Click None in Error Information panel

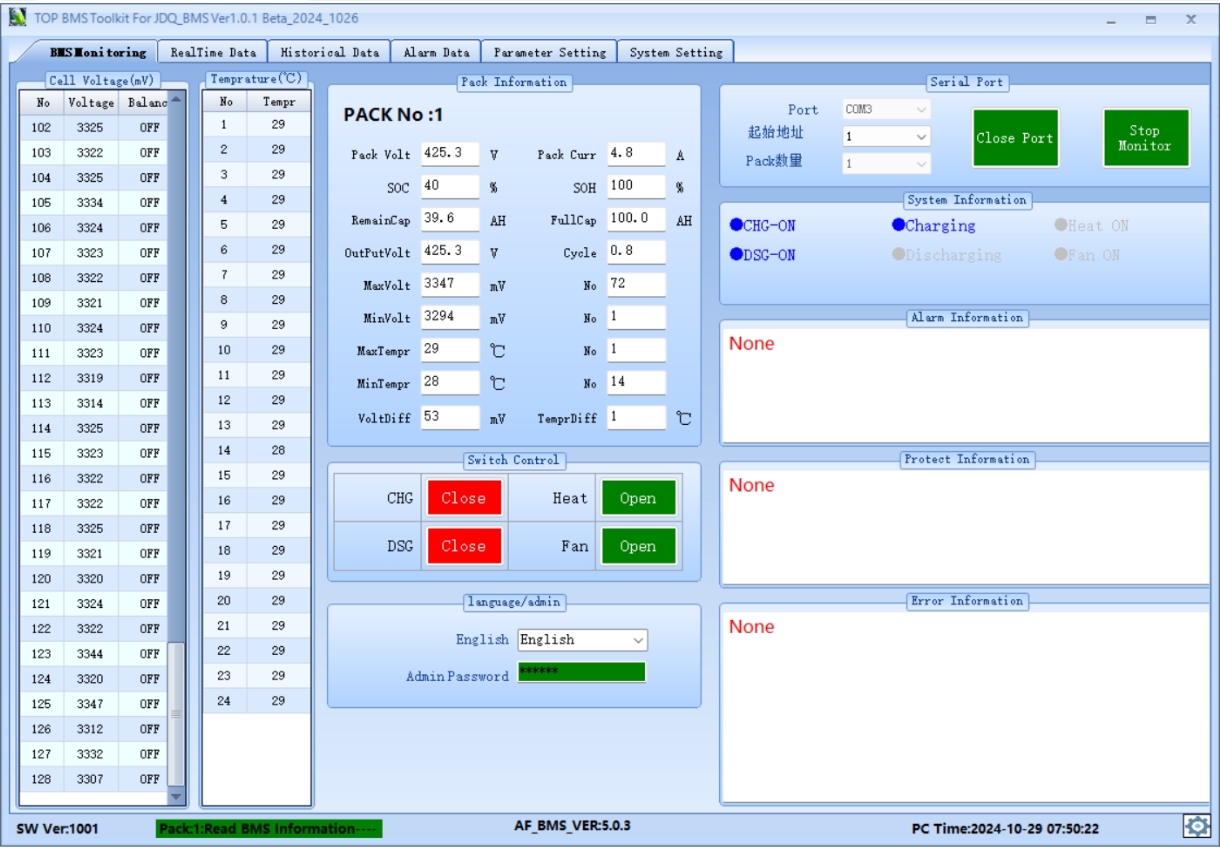(752, 627)
